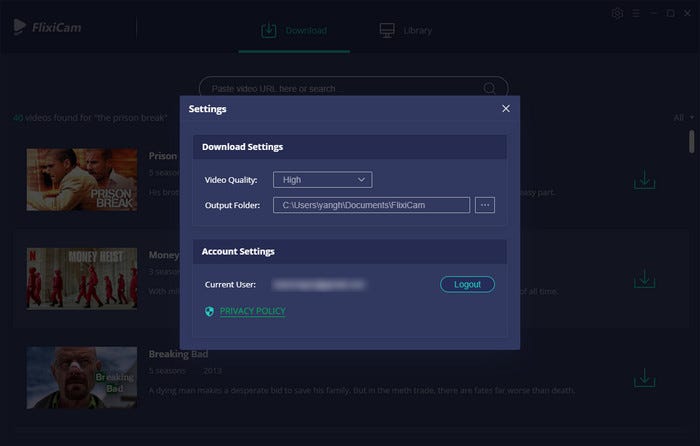Switch to the Library tab
The image size is (700, 446).
pos(405,31)
